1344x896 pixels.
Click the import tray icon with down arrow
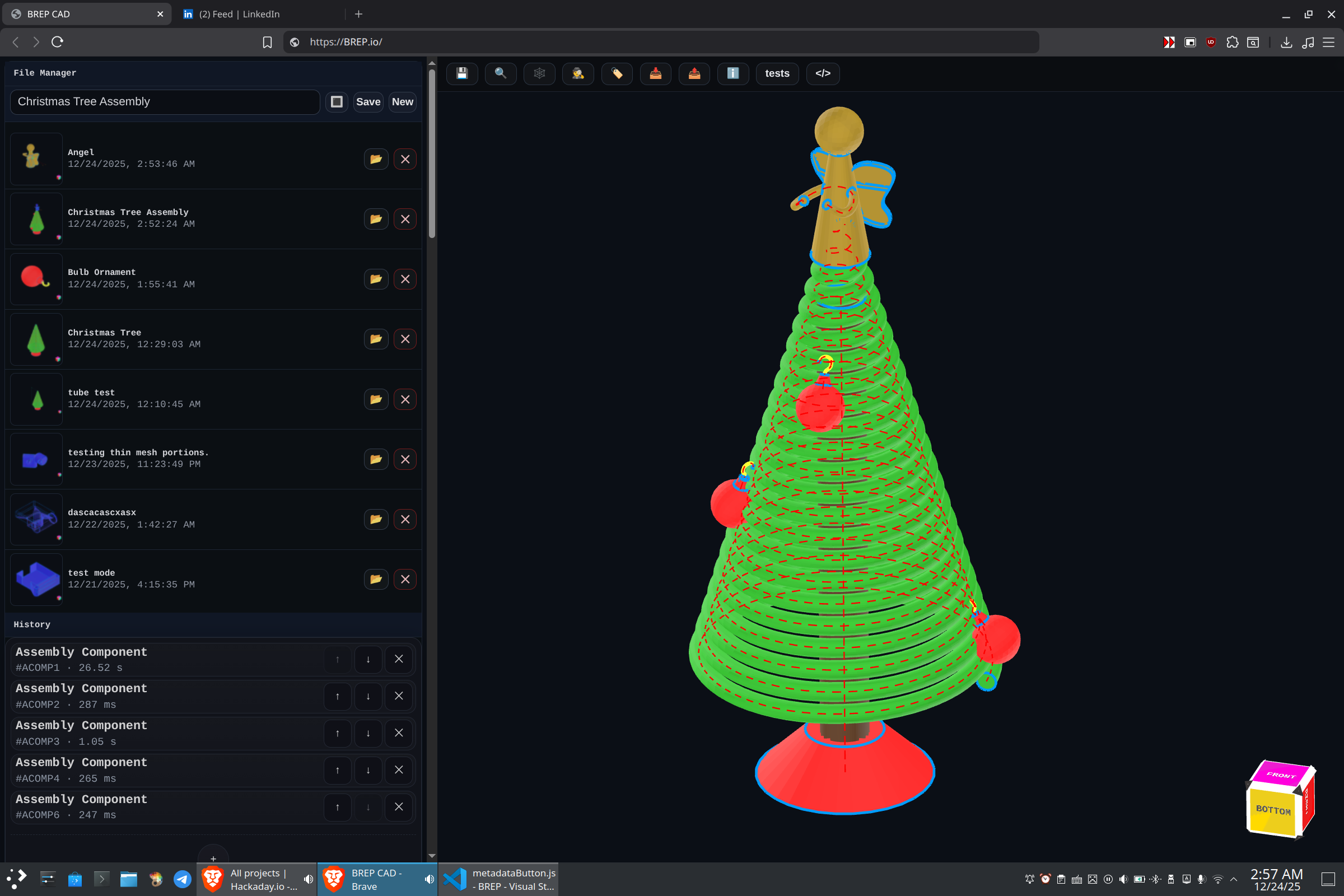pos(655,74)
